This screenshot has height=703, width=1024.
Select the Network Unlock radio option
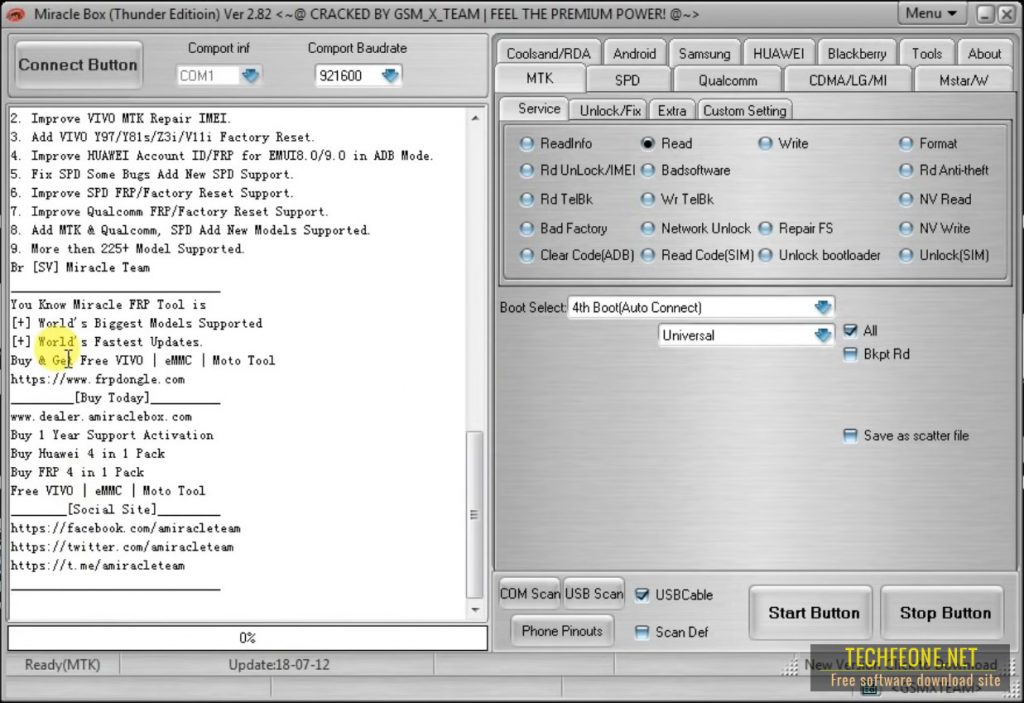point(647,229)
